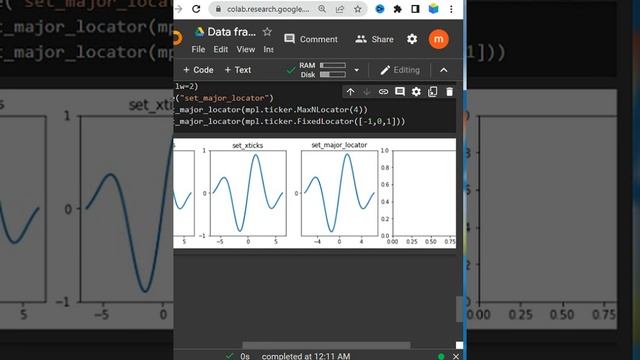640x360 pixels.
Task: Add a new Text cell
Action: pos(238,70)
